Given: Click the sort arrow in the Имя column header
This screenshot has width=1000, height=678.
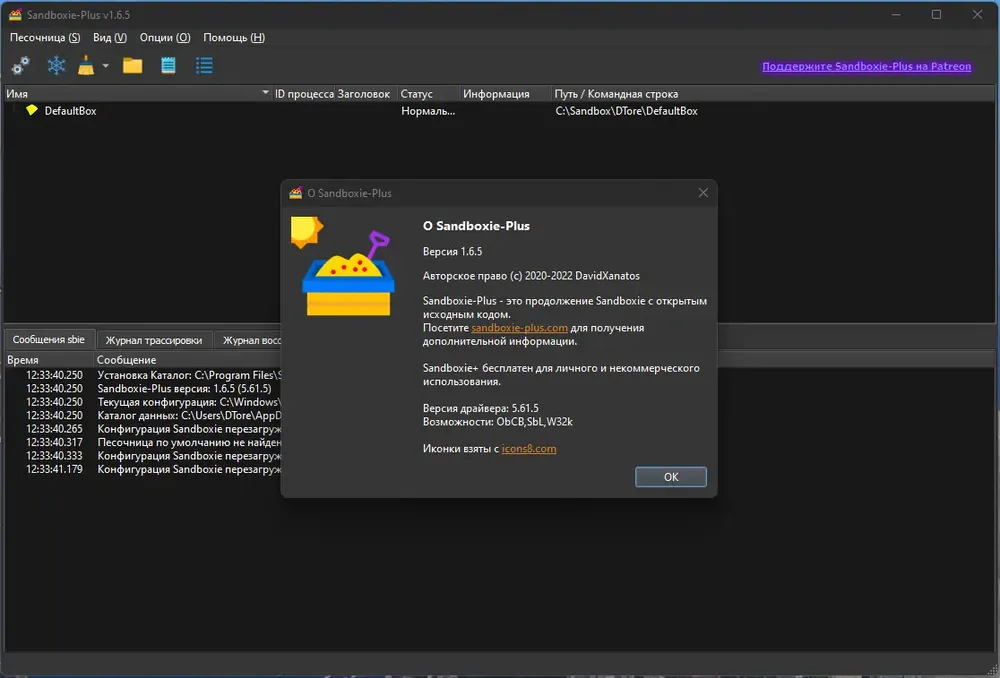Looking at the screenshot, I should coord(265,93).
